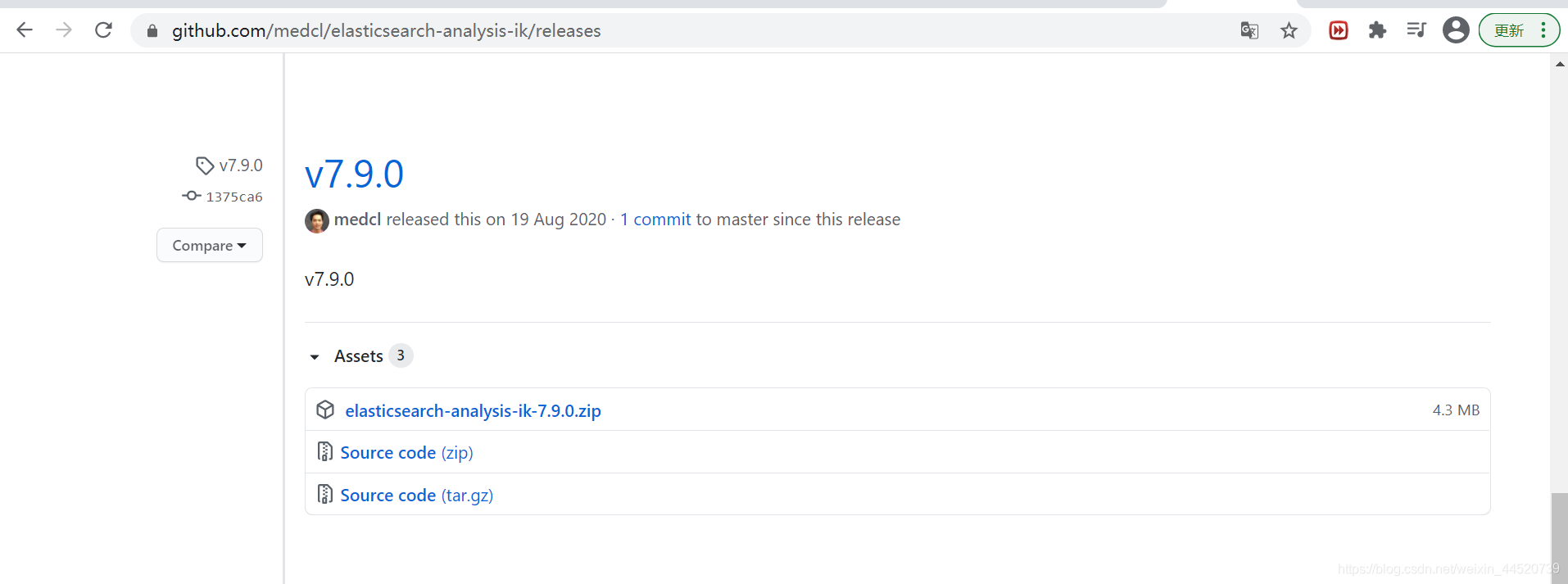Open commit 1375ca6

234,197
